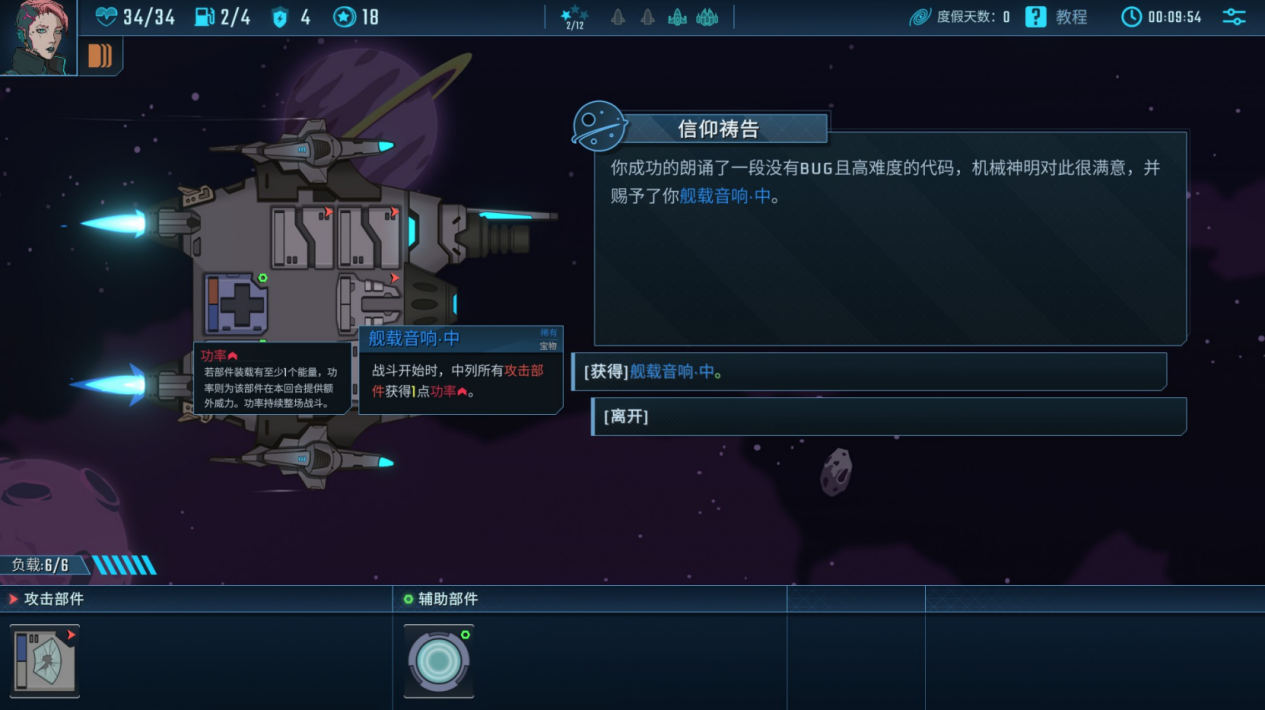This screenshot has height=710, width=1265.
Task: Select the circular auxiliary component card
Action: coord(439,661)
